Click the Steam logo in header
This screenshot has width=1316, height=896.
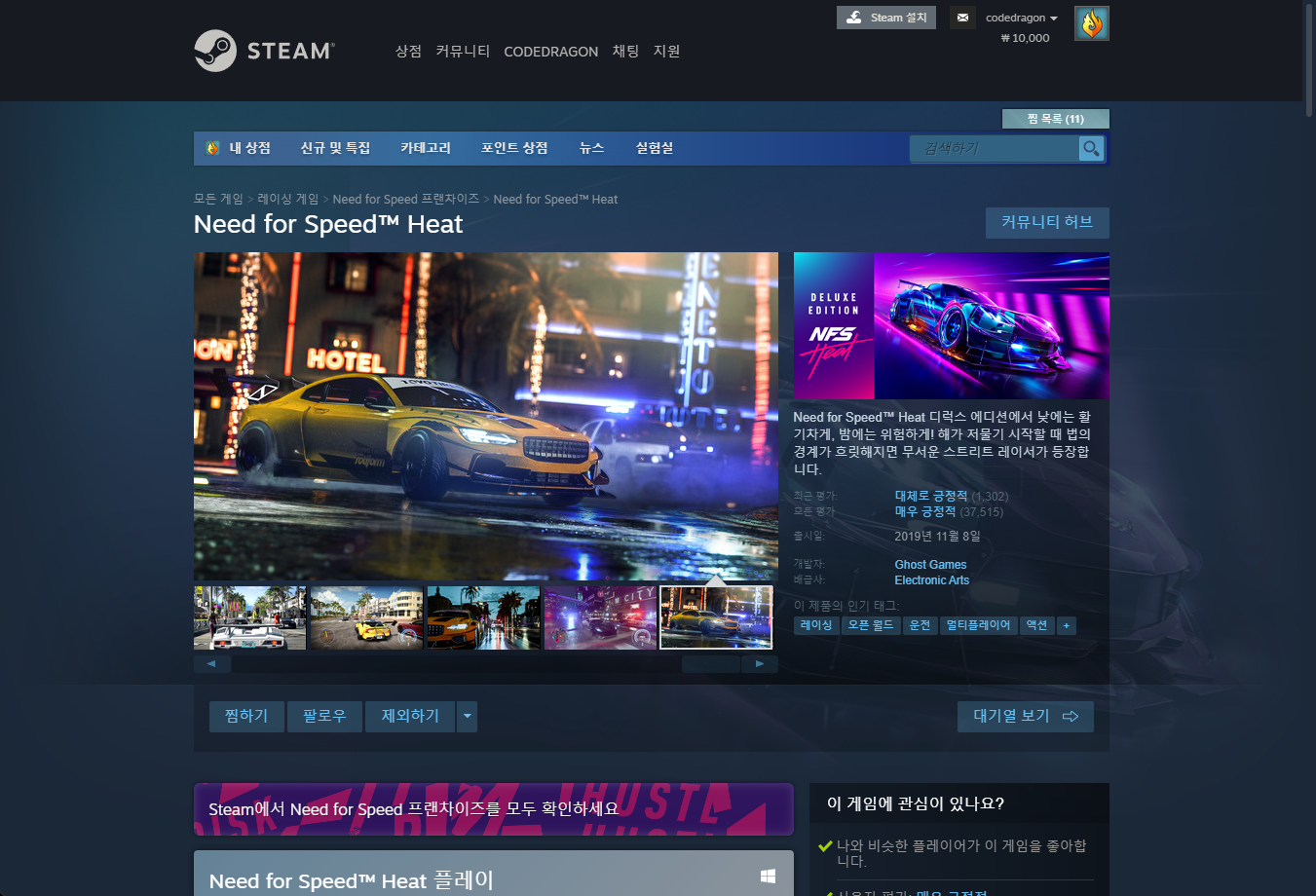pos(264,51)
